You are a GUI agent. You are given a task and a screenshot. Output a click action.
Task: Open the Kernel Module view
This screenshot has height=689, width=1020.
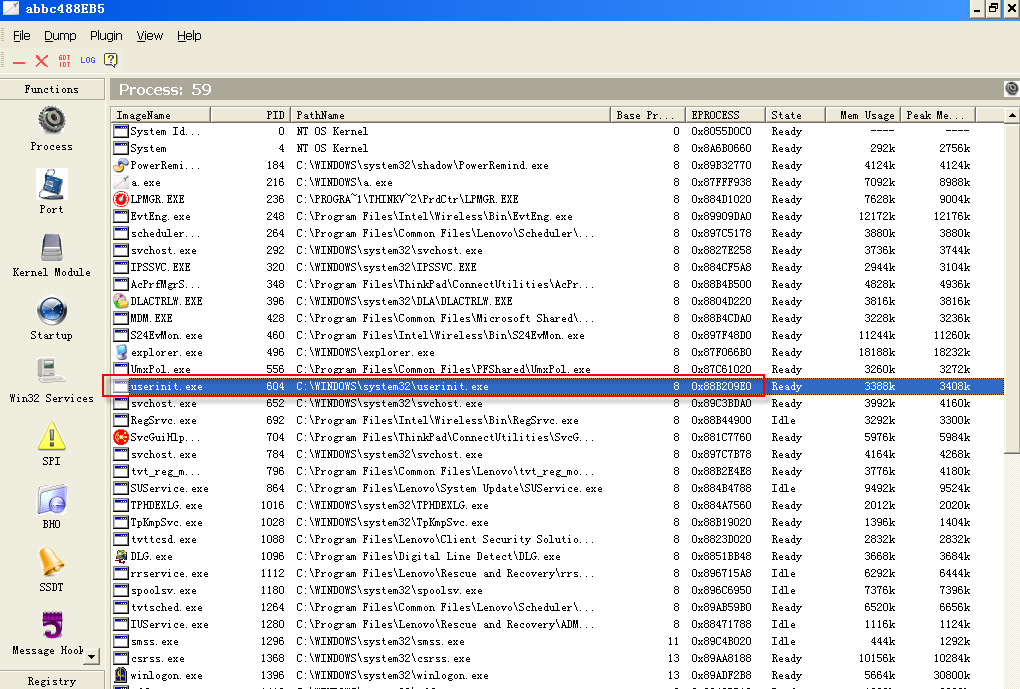click(51, 249)
